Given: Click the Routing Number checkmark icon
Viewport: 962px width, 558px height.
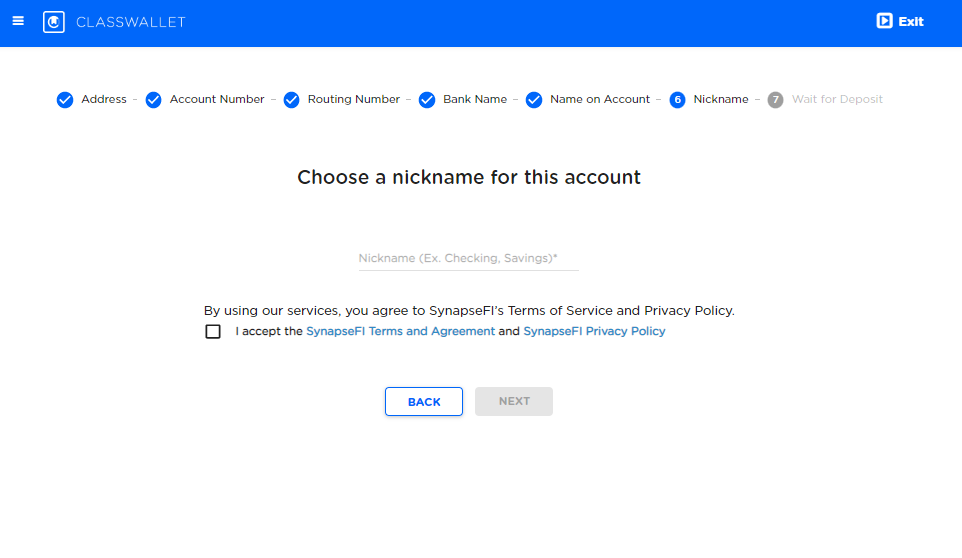Looking at the screenshot, I should tap(291, 100).
